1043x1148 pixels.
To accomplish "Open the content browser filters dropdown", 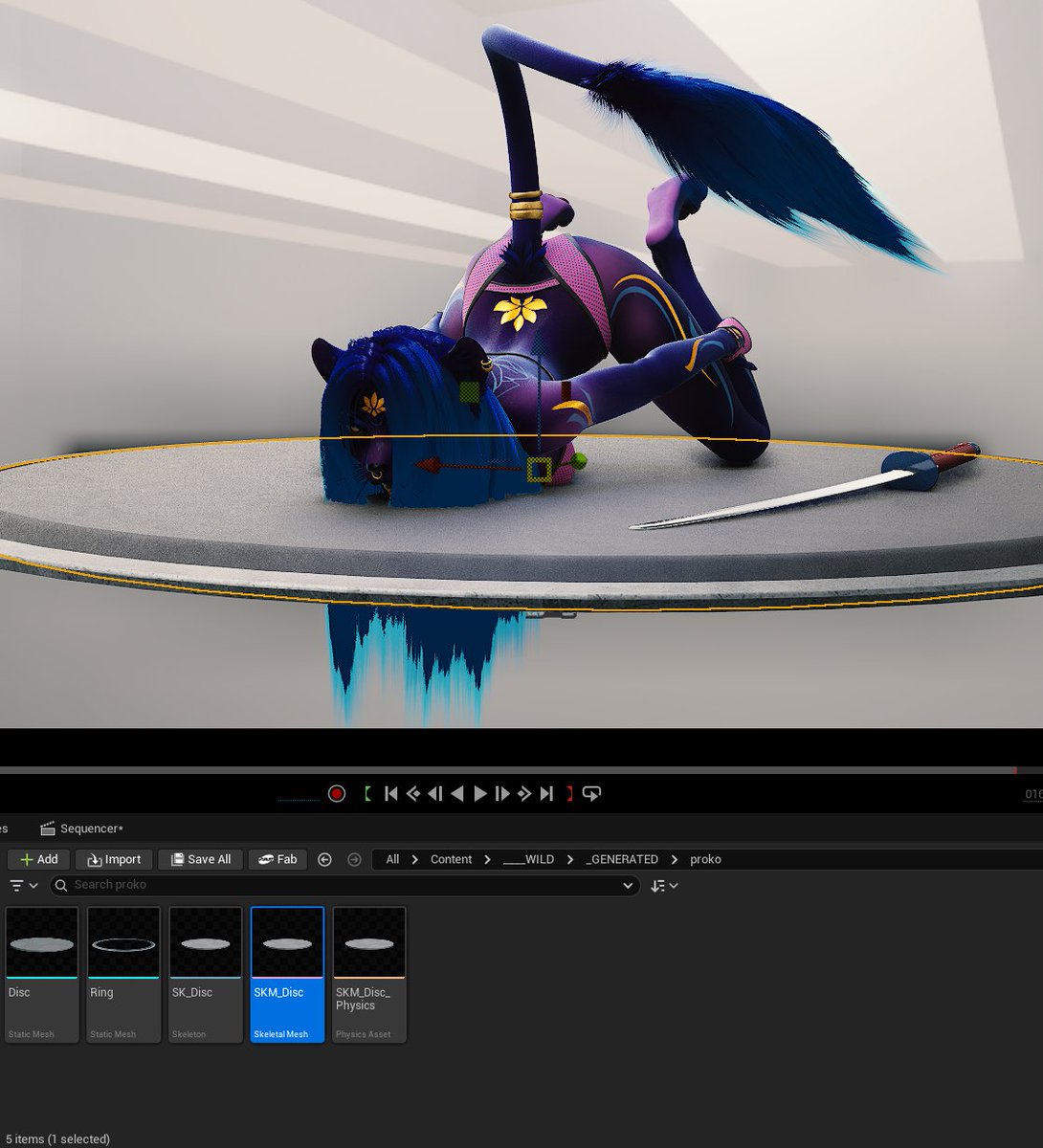I will 23,885.
